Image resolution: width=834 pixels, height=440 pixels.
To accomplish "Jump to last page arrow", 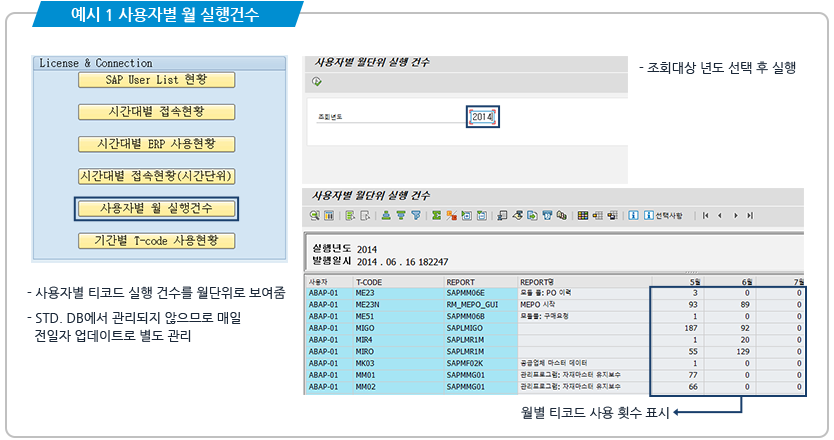I will [749, 215].
